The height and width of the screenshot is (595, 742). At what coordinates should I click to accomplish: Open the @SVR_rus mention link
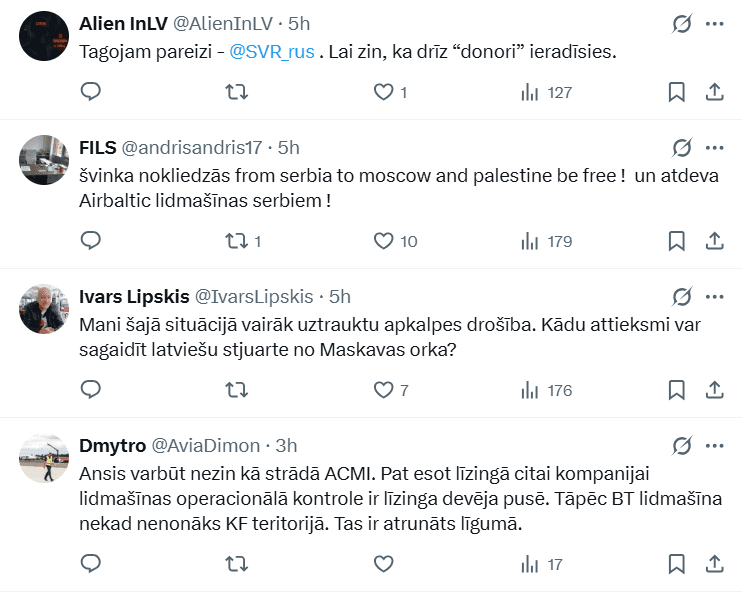[273, 52]
